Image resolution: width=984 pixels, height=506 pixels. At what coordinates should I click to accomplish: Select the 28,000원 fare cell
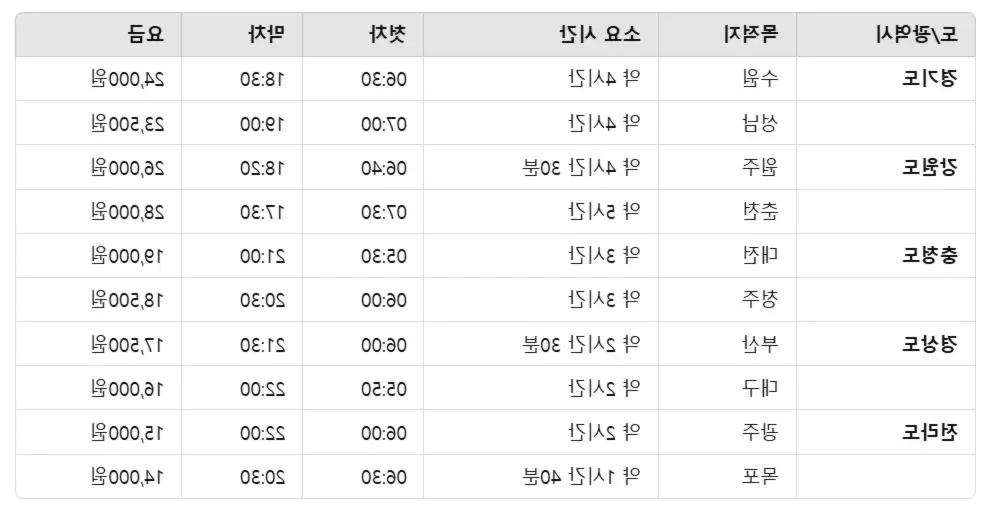pyautogui.click(x=99, y=212)
